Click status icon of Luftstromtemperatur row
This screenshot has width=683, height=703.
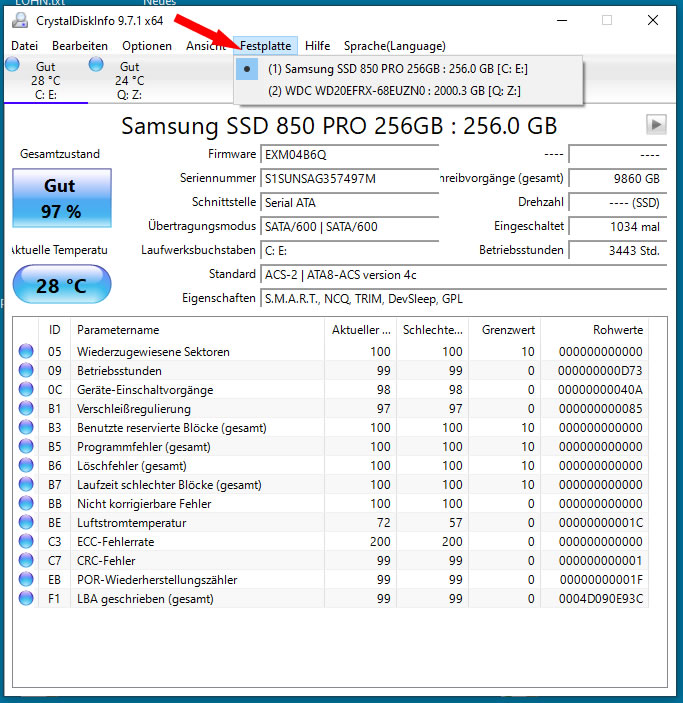pos(26,523)
